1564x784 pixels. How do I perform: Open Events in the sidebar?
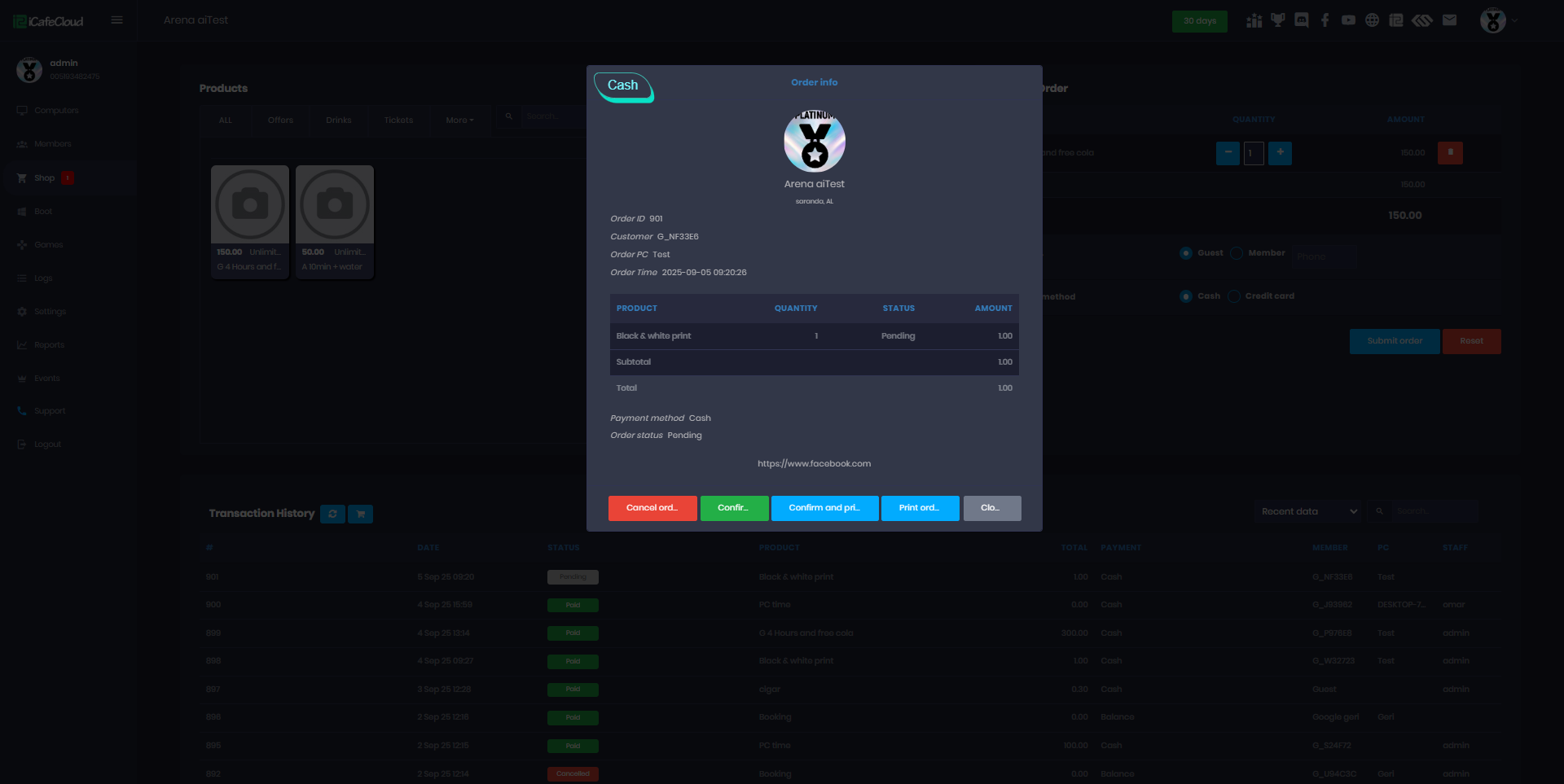click(x=47, y=379)
